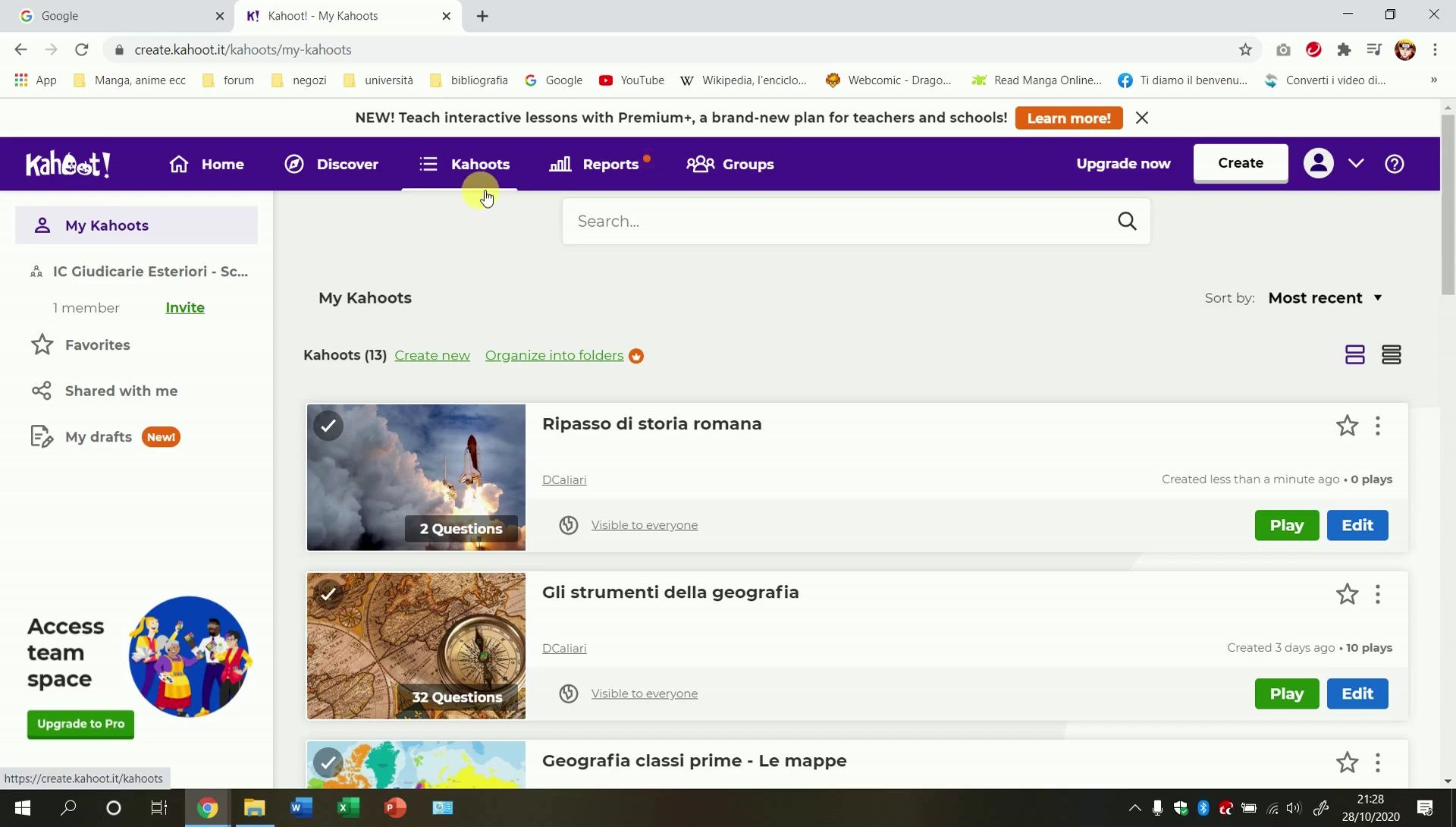This screenshot has height=827, width=1456.
Task: Tick the Geografia classi prime checkbox
Action: point(328,763)
